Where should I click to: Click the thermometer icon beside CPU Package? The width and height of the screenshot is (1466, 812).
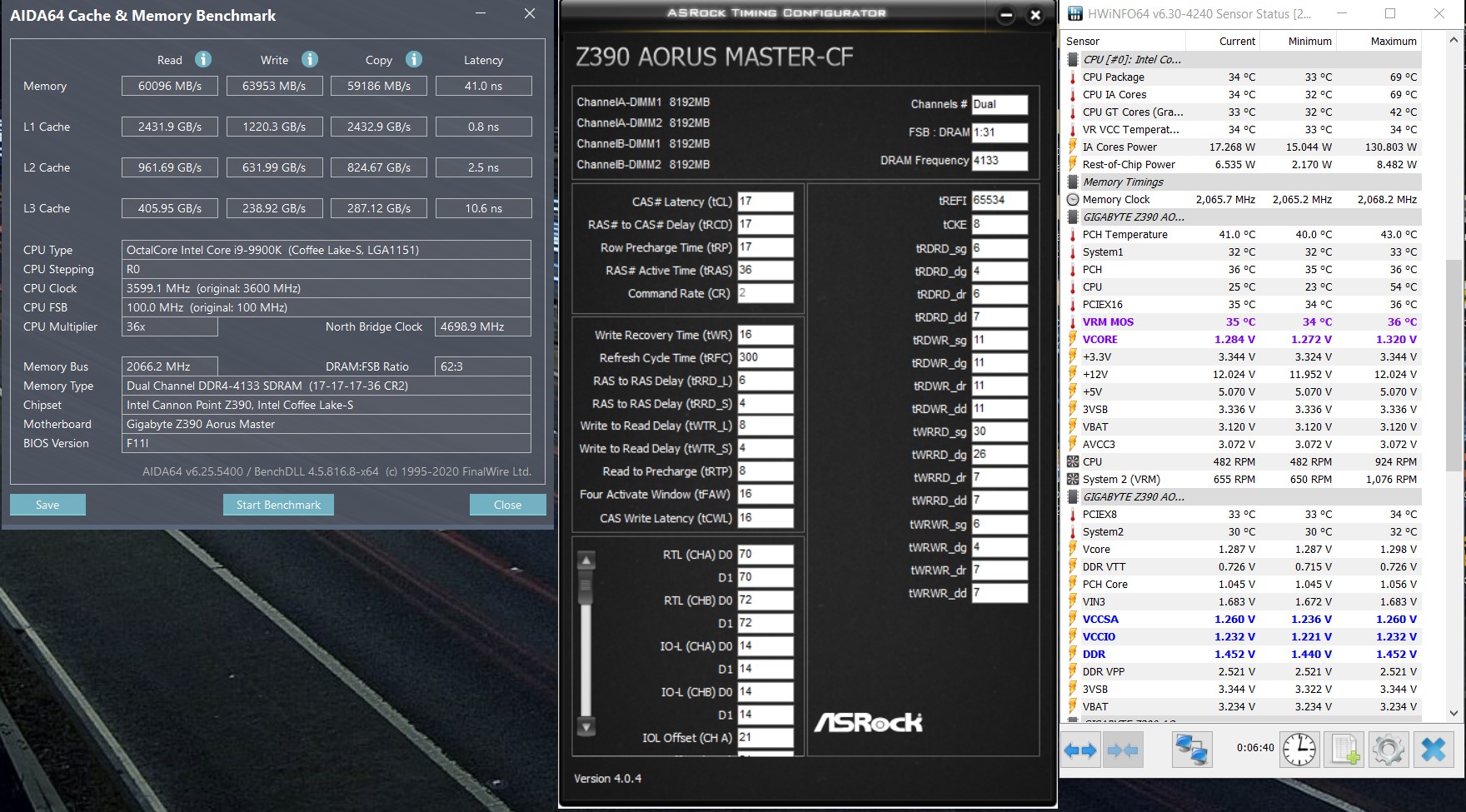[1073, 77]
